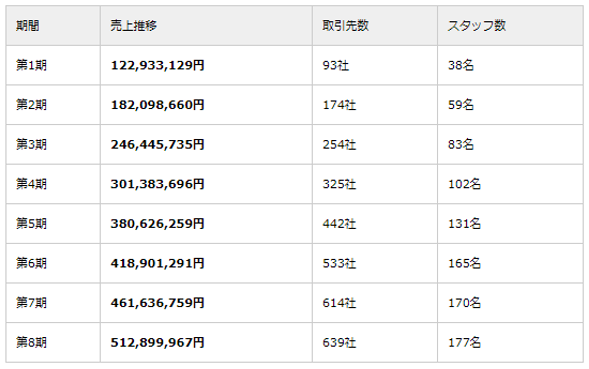589x369 pixels.
Task: Select staff count 165名
Action: (464, 263)
